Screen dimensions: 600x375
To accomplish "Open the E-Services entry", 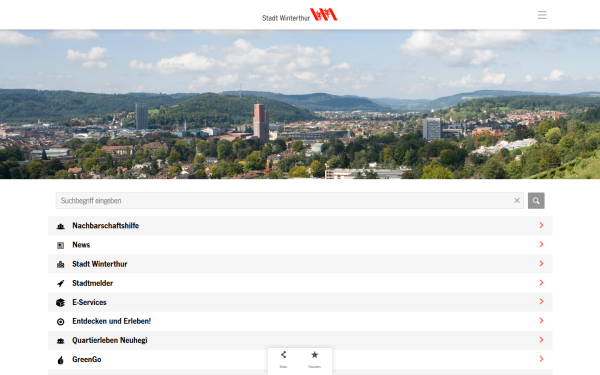I will (x=300, y=302).
